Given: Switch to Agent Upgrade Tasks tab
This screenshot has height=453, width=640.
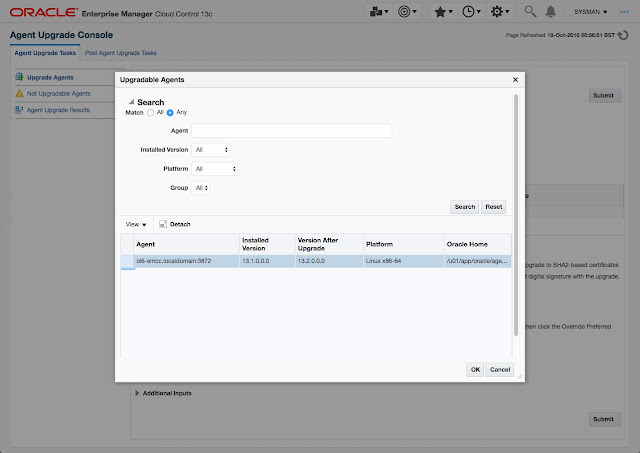Looking at the screenshot, I should (45, 53).
